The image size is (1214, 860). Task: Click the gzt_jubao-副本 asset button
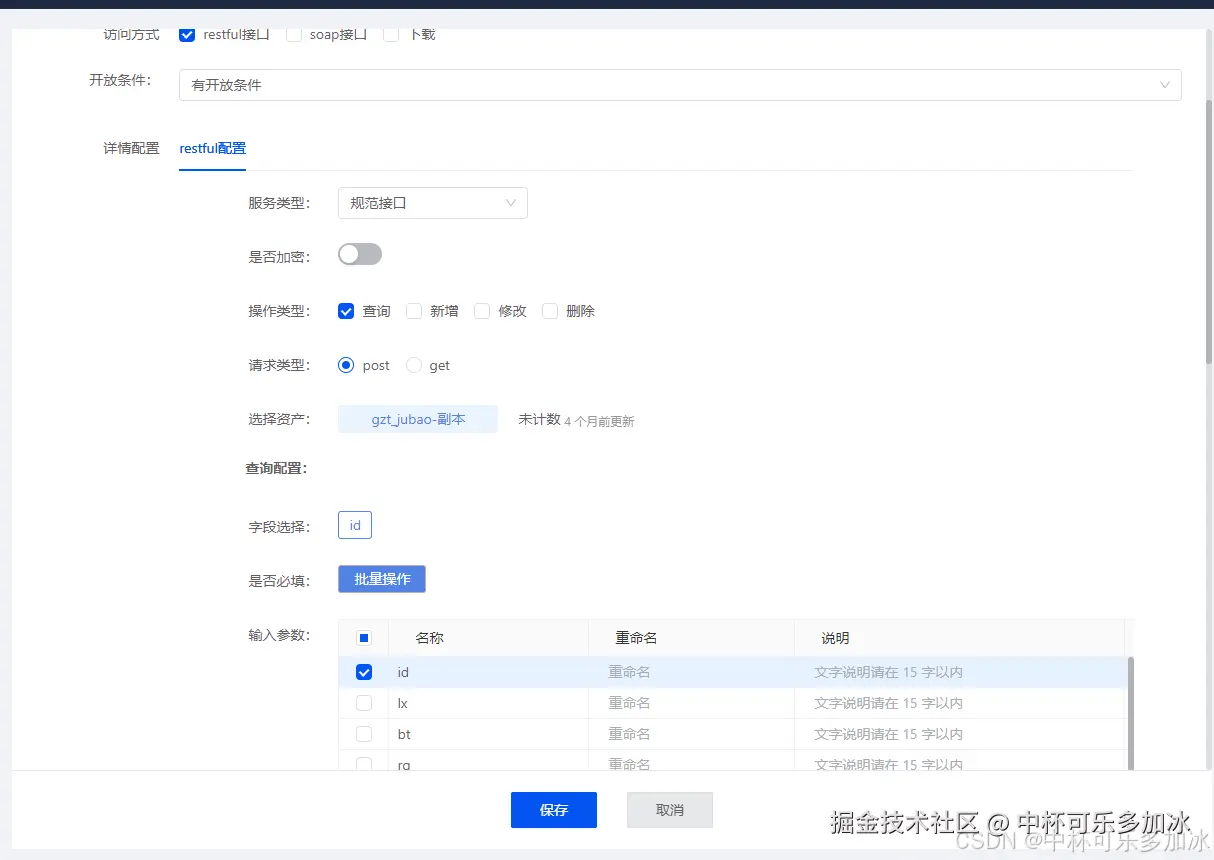(418, 420)
